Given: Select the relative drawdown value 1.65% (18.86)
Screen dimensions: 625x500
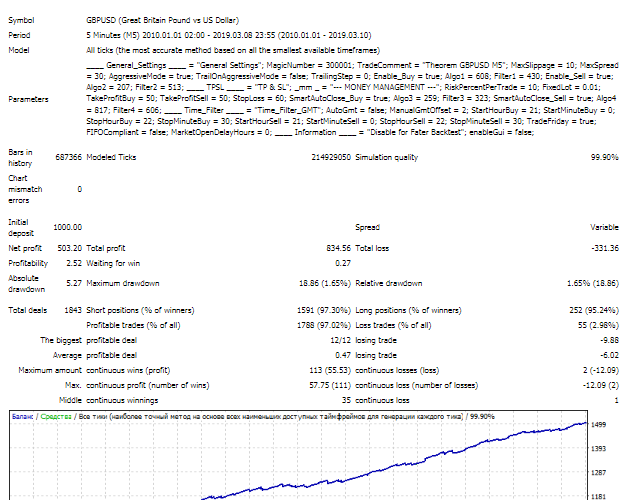Looking at the screenshot, I should pos(593,283).
